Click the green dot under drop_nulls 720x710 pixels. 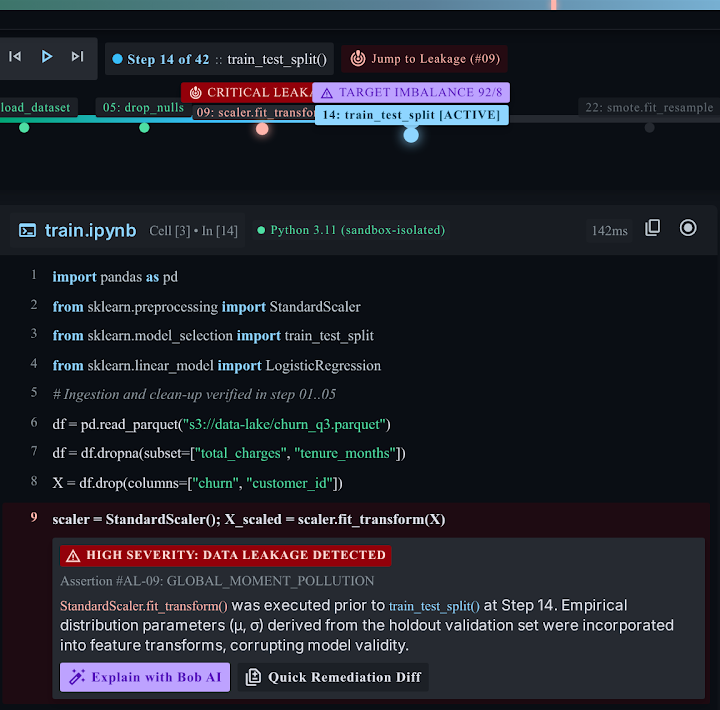point(144,128)
